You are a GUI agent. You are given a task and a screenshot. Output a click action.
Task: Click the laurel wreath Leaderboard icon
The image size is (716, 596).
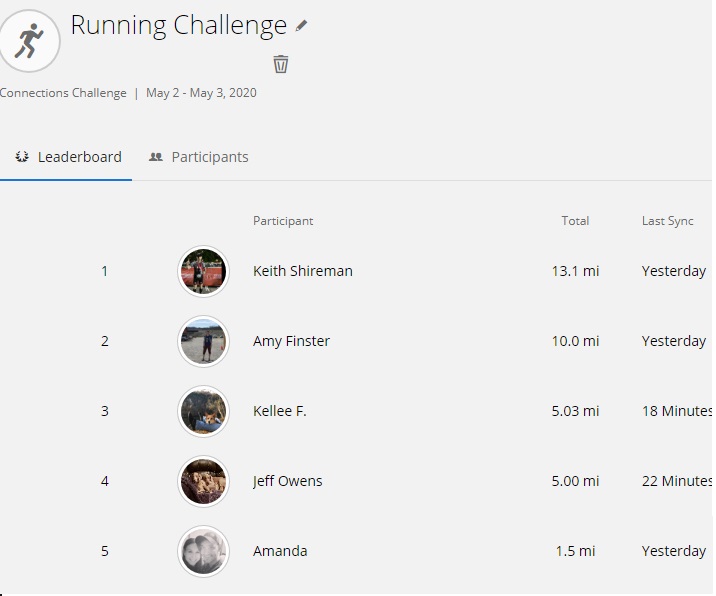pyautogui.click(x=21, y=157)
